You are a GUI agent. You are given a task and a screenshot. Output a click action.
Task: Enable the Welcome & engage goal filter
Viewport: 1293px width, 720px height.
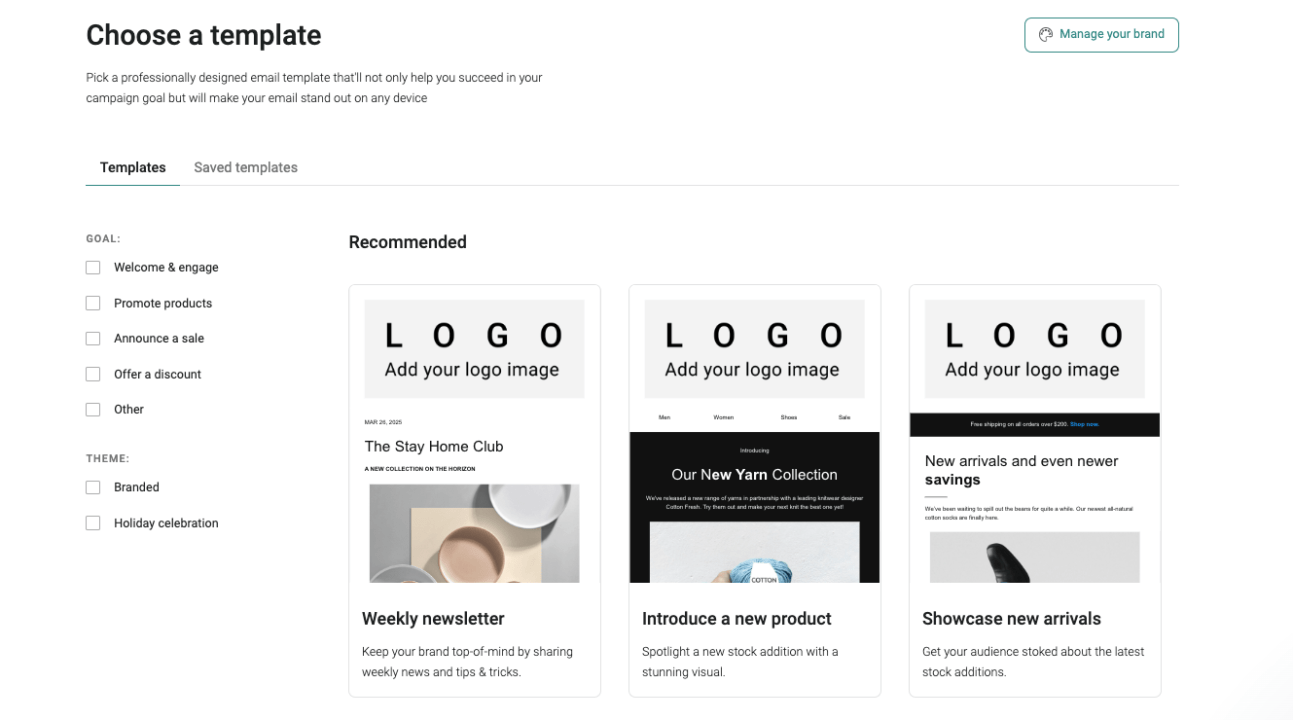(93, 267)
